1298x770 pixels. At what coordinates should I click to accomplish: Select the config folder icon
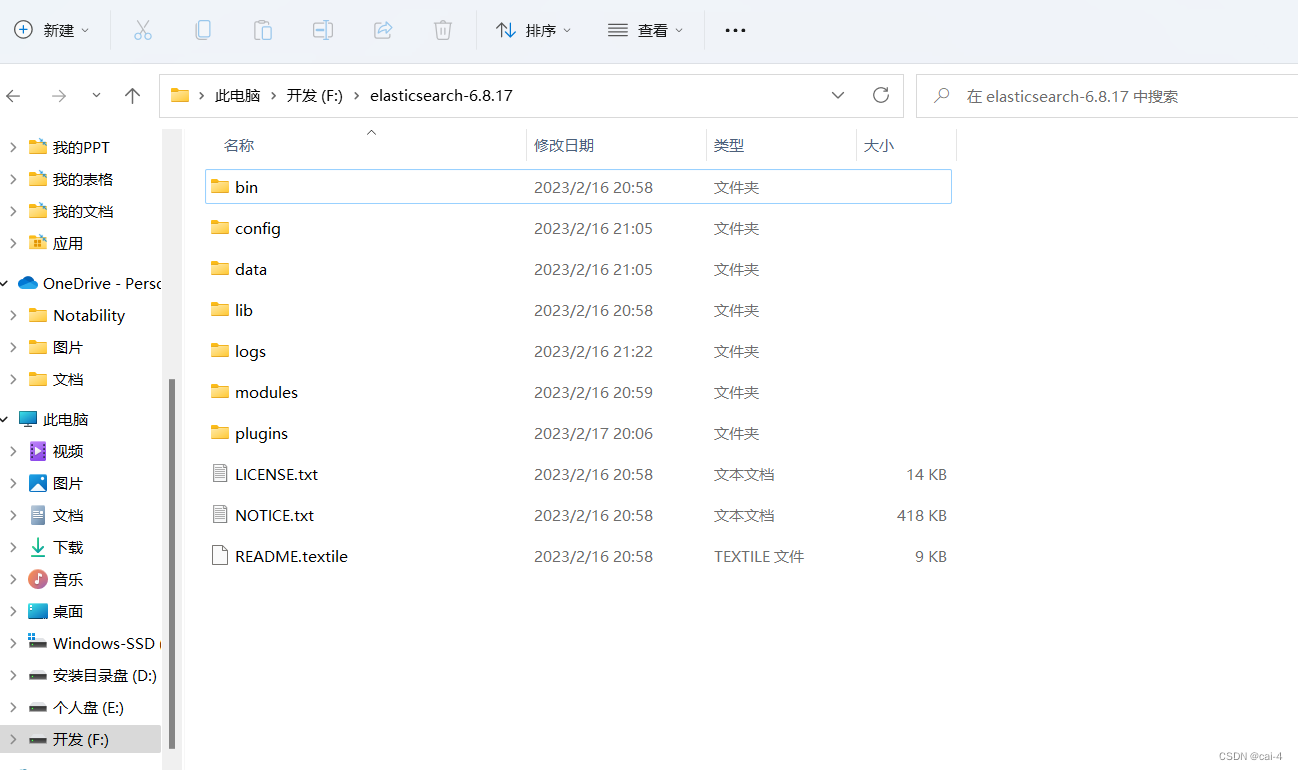[221, 227]
